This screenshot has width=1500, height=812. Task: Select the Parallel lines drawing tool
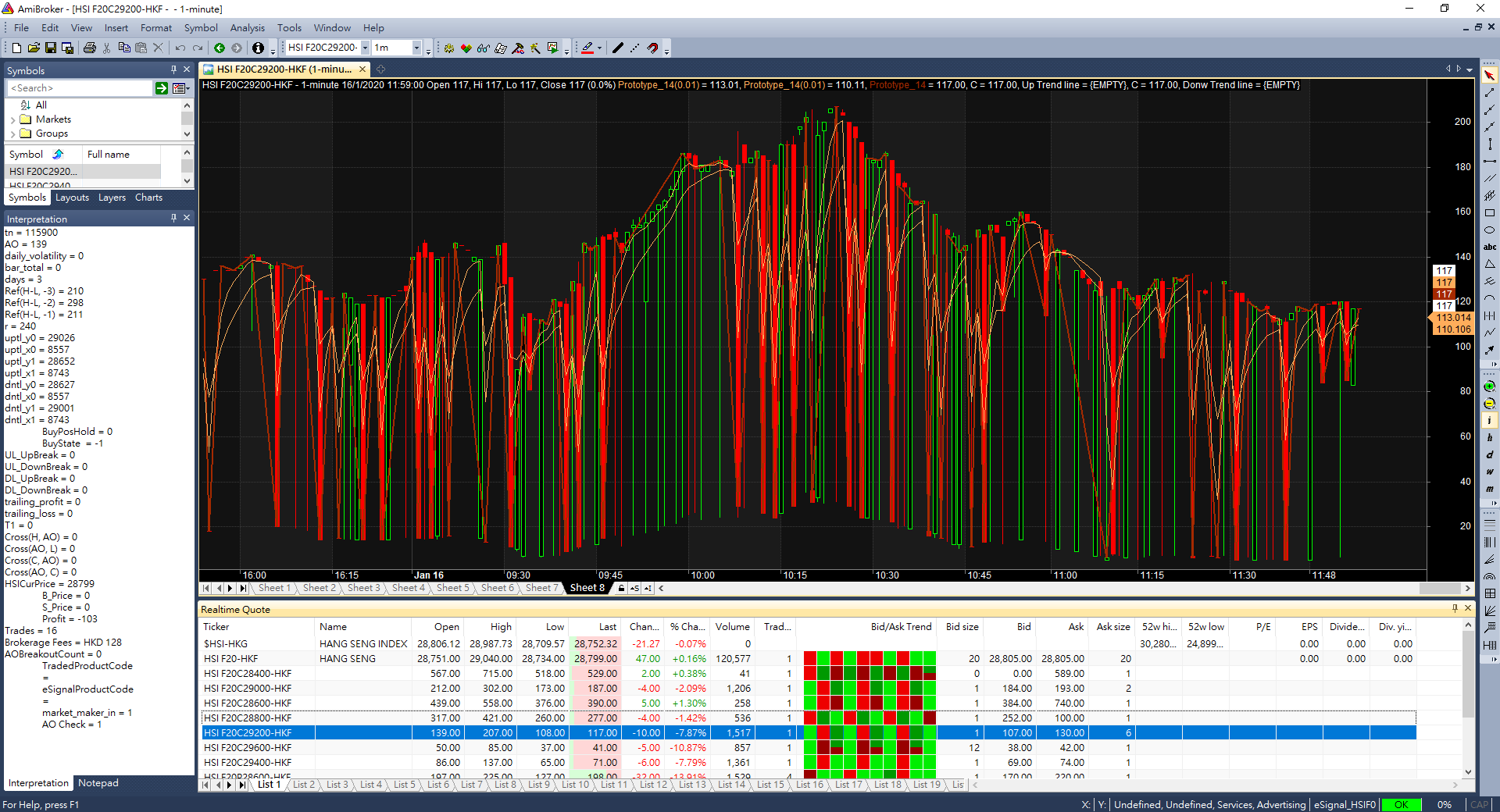[1489, 179]
